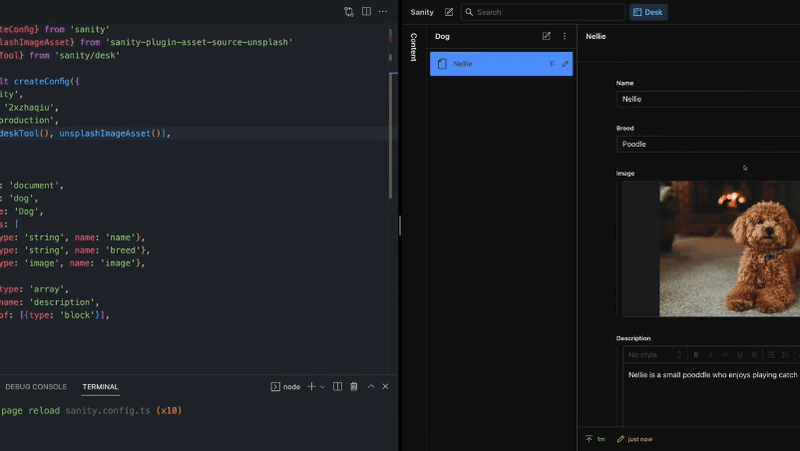
Task: Edit the Name field containing Nellie
Action: pyautogui.click(x=708, y=99)
